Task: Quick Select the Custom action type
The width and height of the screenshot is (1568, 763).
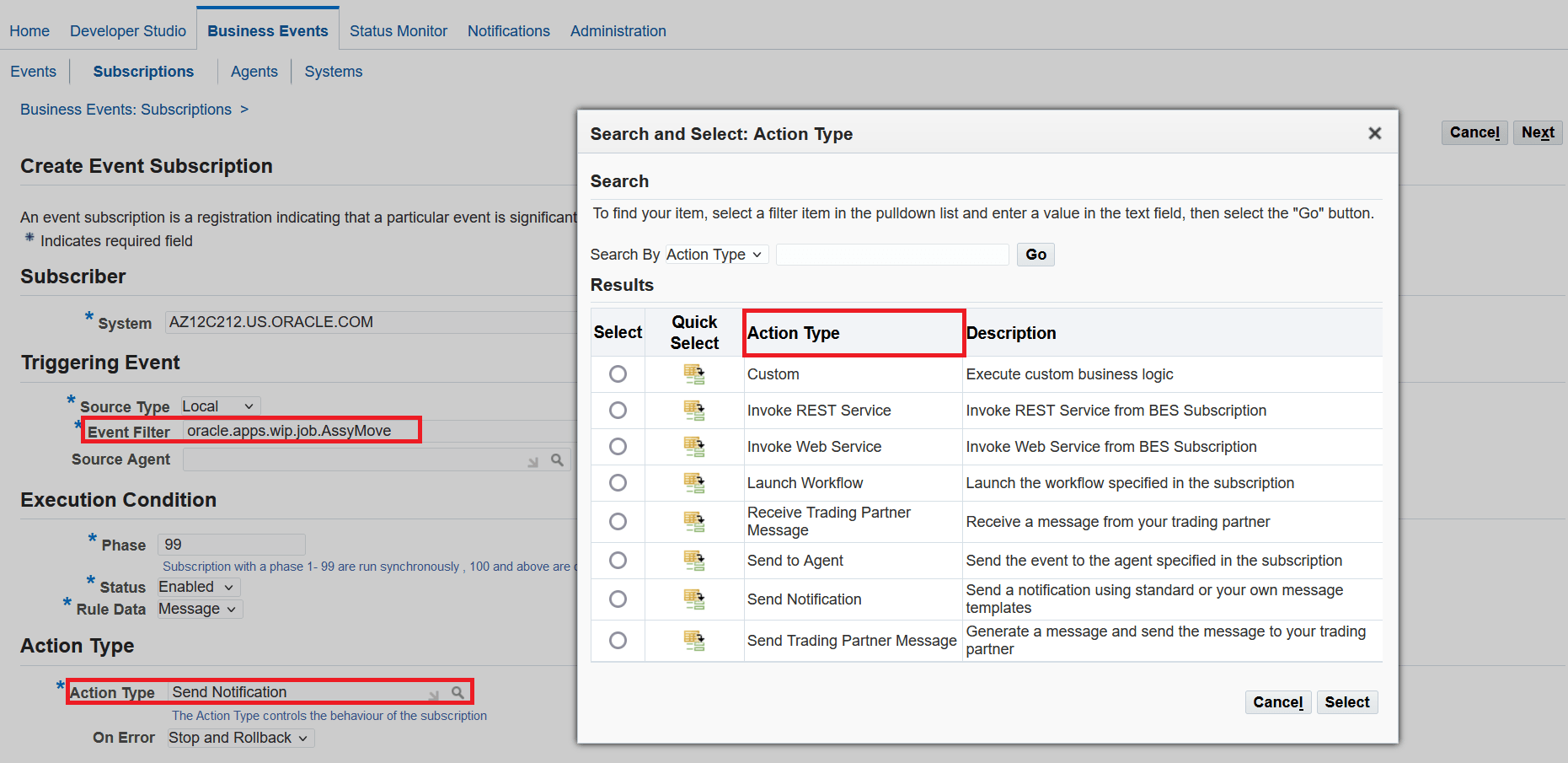Action: pyautogui.click(x=694, y=373)
